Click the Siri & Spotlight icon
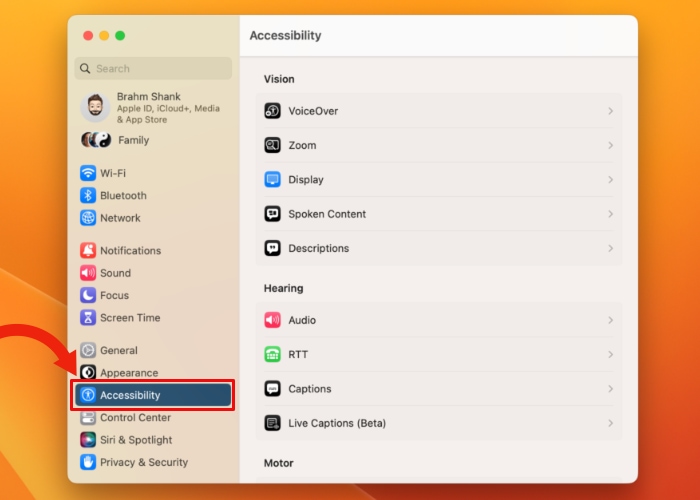Image resolution: width=700 pixels, height=500 pixels. (x=88, y=440)
